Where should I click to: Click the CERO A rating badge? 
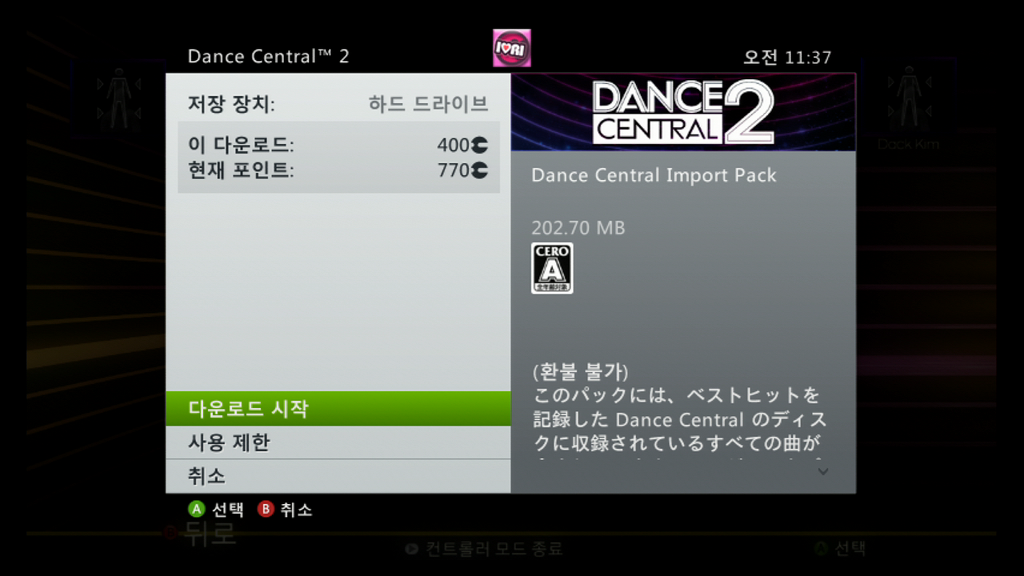(x=552, y=268)
